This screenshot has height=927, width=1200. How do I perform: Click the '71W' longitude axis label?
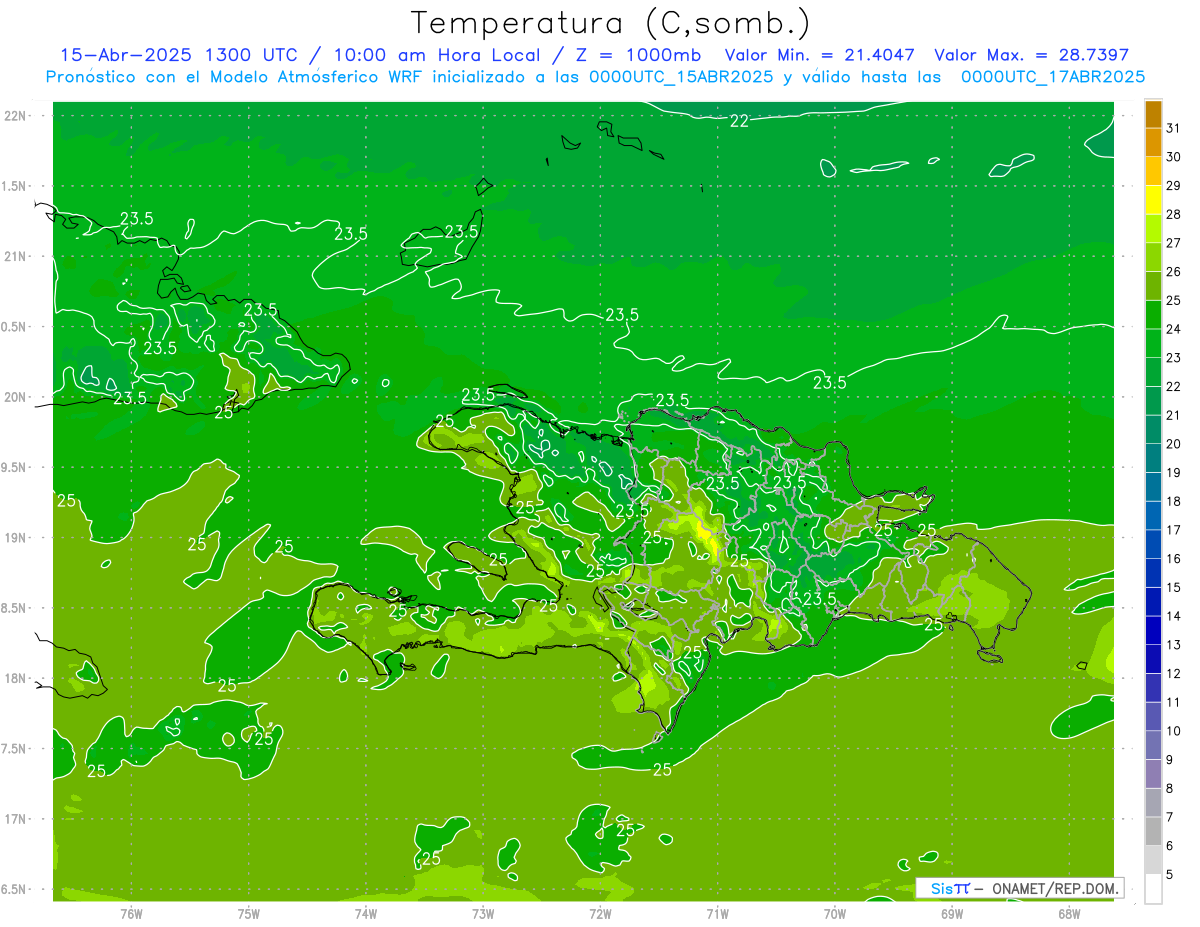(717, 913)
